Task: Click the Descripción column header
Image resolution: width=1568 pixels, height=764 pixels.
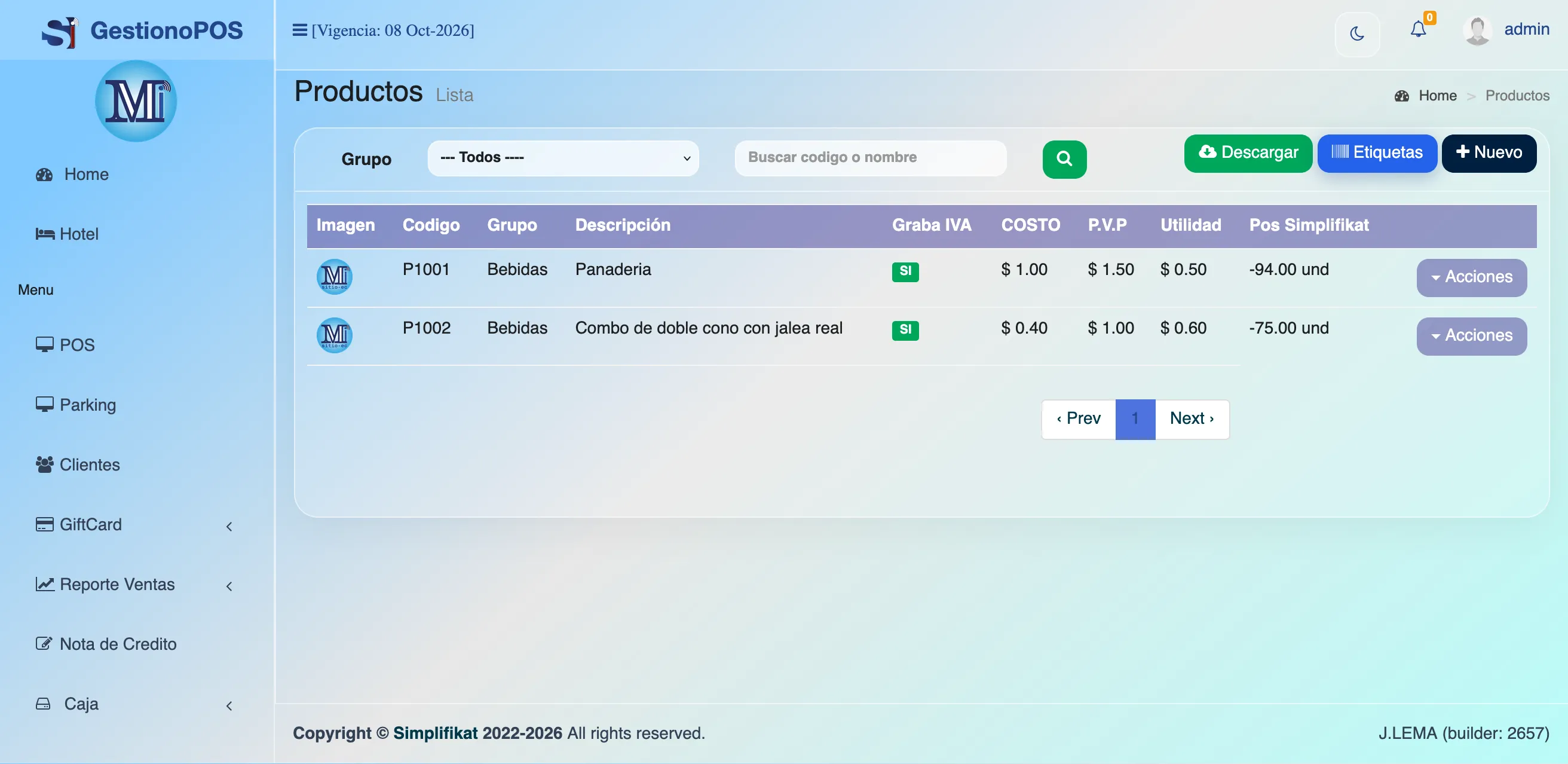Action: coord(623,226)
